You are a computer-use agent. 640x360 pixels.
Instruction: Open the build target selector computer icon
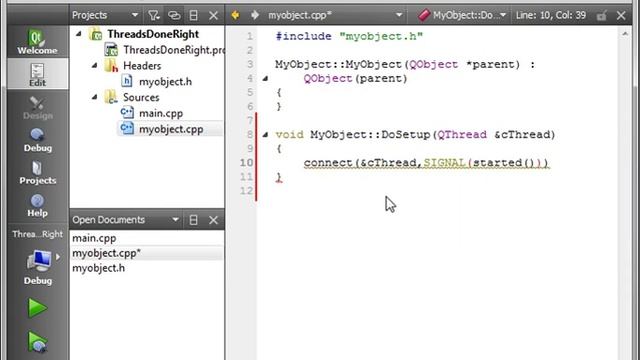(39, 260)
